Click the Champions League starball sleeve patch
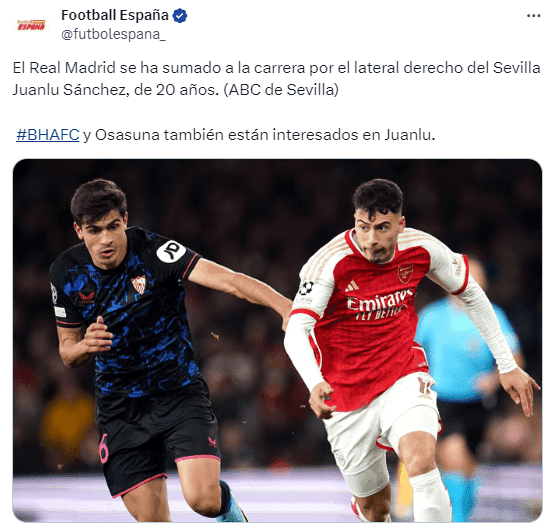Viewport: 555px width, 531px height. pos(306,288)
